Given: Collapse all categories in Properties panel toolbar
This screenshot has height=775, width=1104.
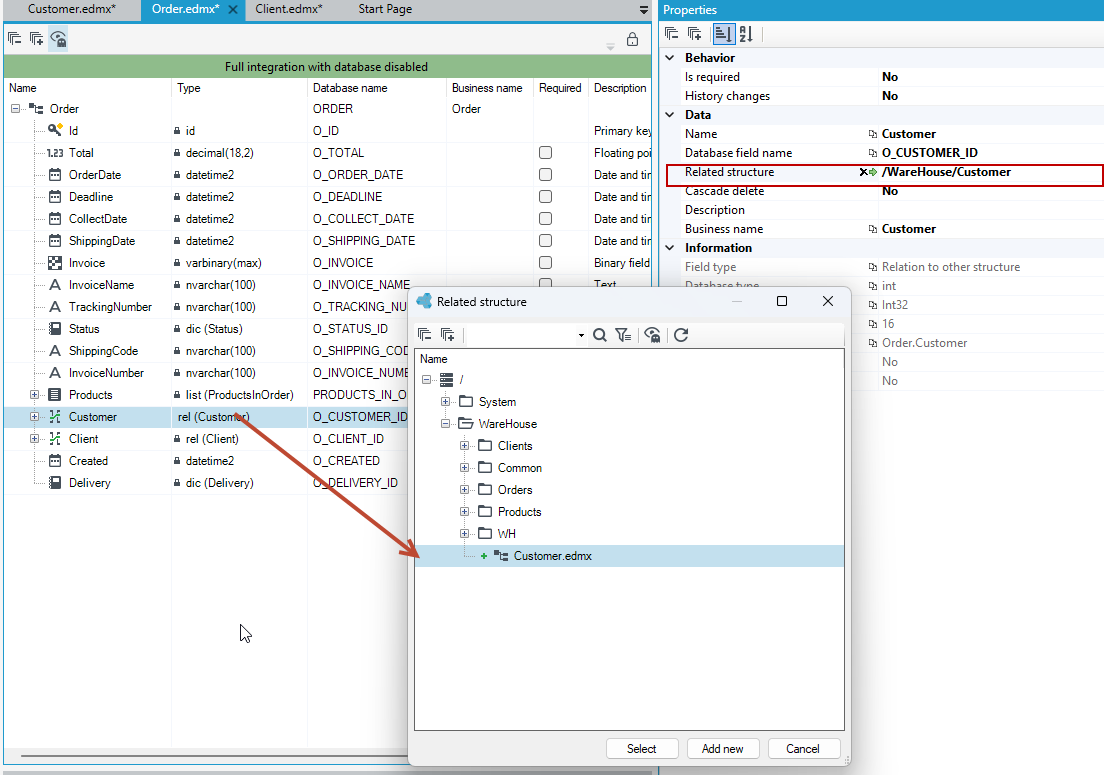Looking at the screenshot, I should click(672, 34).
